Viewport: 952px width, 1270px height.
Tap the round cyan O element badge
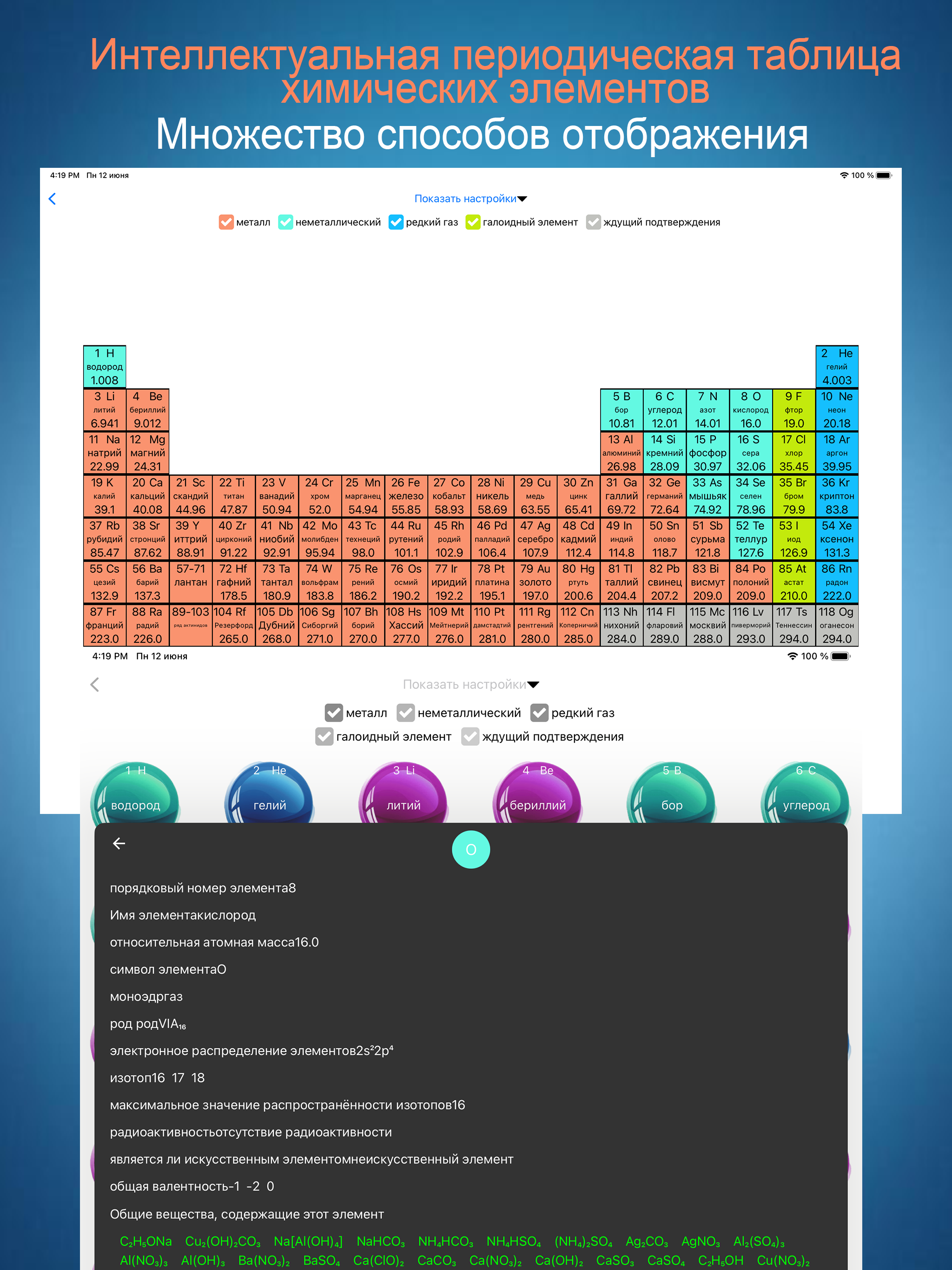click(471, 849)
